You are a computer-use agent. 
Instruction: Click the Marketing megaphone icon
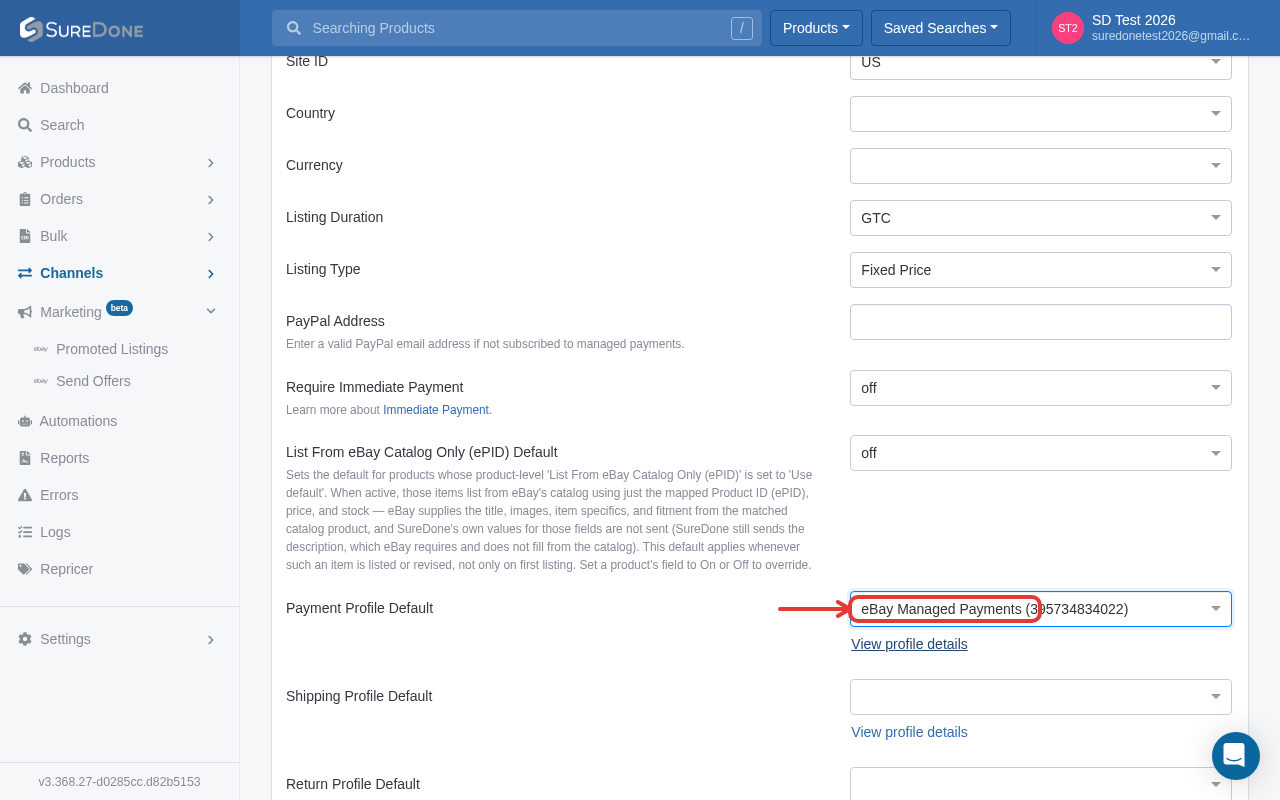[25, 312]
